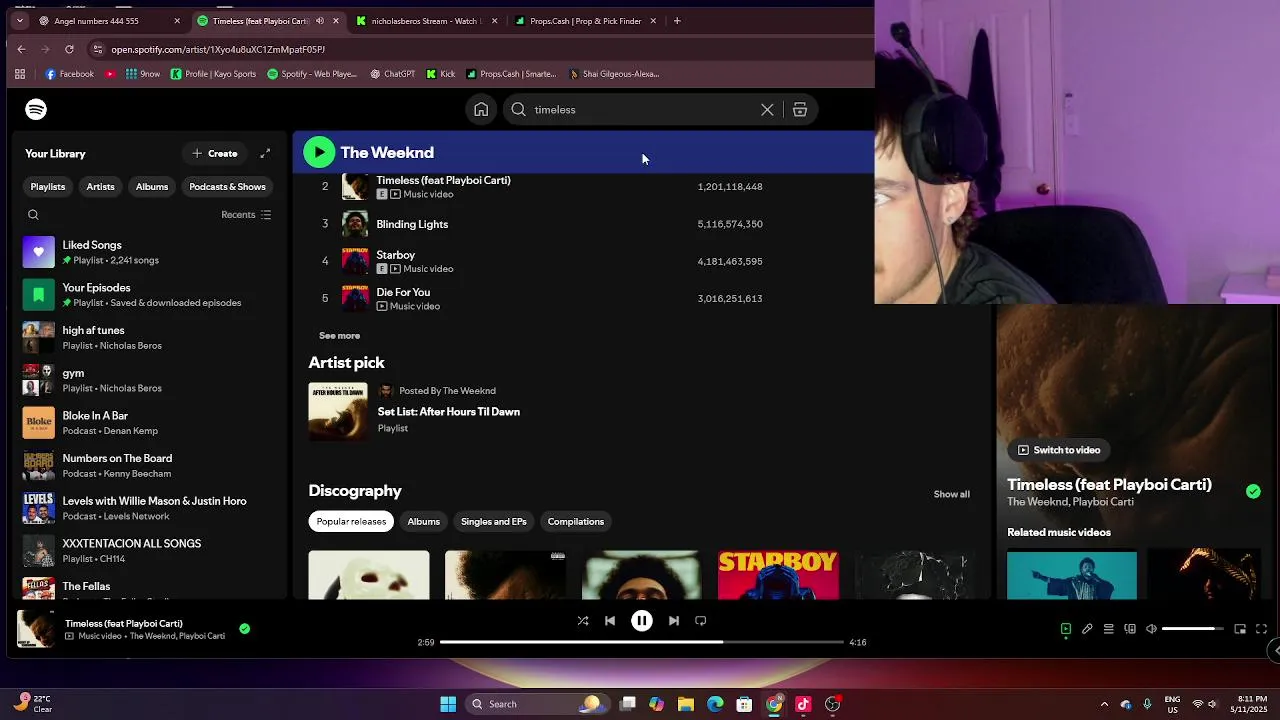The image size is (1280, 720).
Task: Open mini player
Action: [1240, 629]
